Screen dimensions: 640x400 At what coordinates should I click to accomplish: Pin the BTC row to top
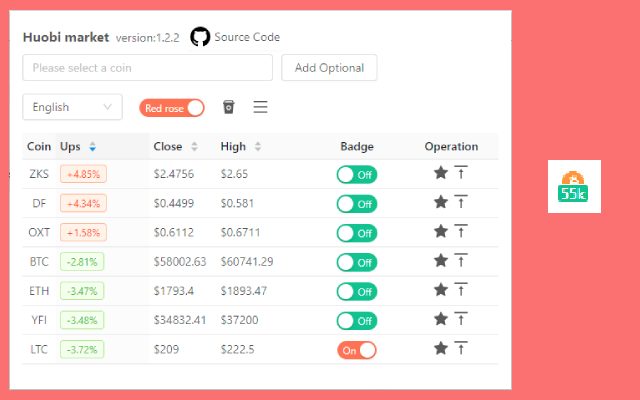pos(460,261)
